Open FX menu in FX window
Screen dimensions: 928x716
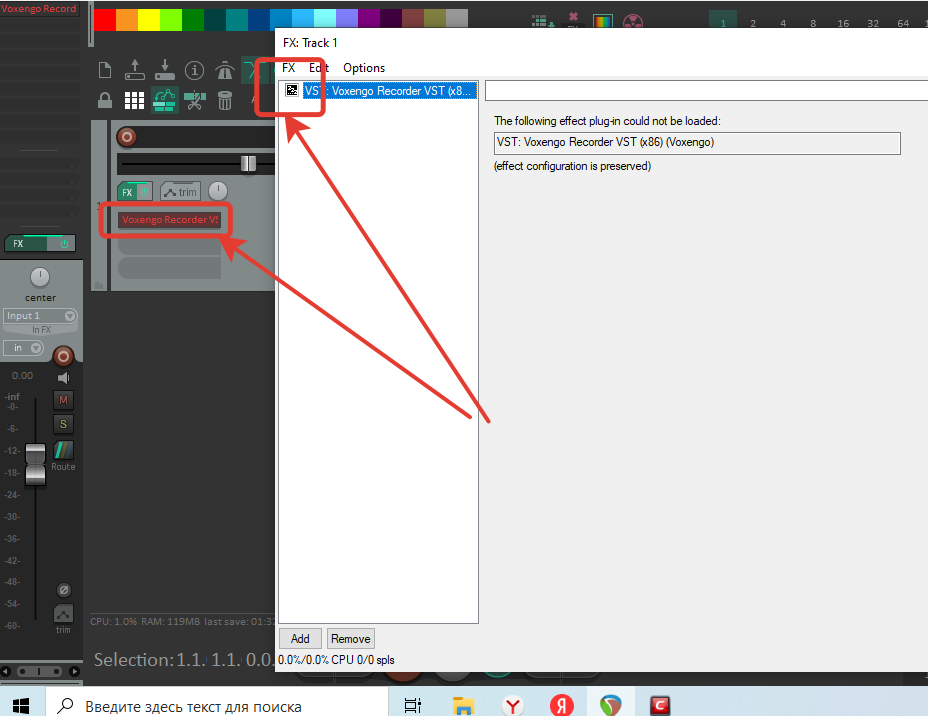point(288,67)
